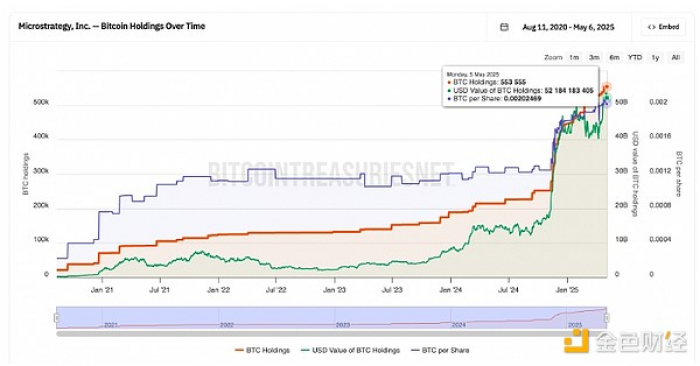The width and height of the screenshot is (700, 366).
Task: Click the Embed code button
Action: click(663, 27)
